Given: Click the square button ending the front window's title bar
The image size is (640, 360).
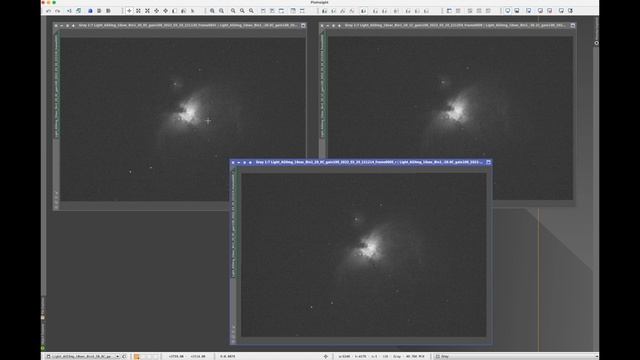Looking at the screenshot, I should point(488,162).
